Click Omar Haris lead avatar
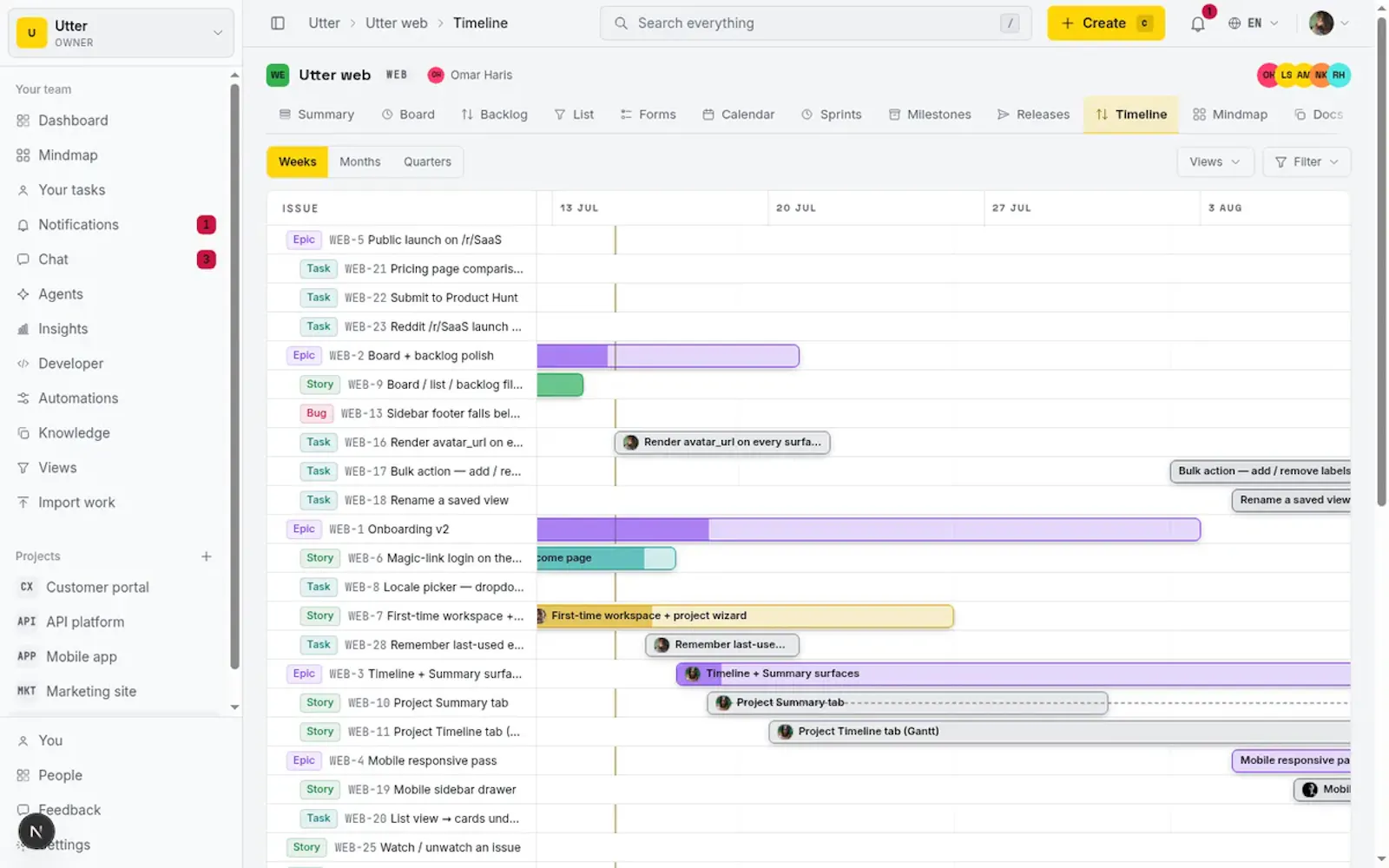Image resolution: width=1389 pixels, height=868 pixels. point(436,76)
